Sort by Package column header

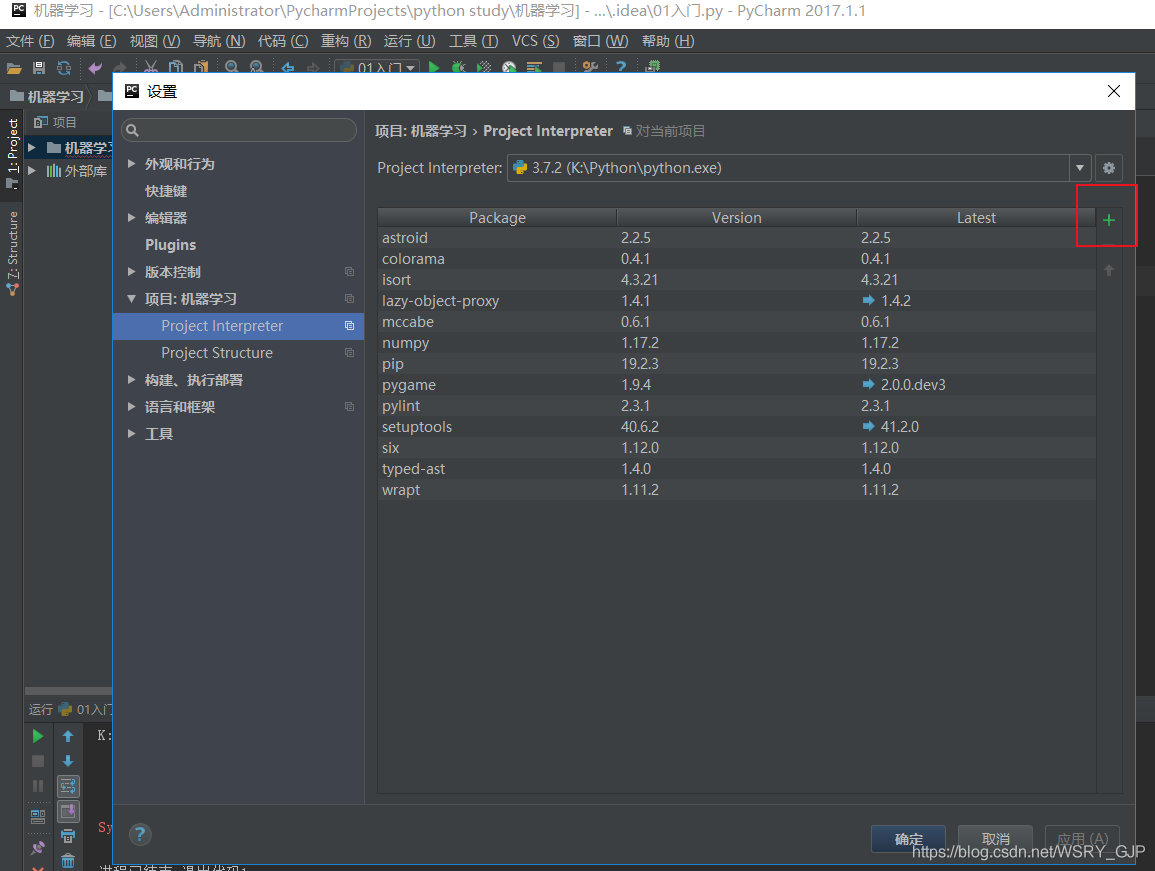coord(497,217)
